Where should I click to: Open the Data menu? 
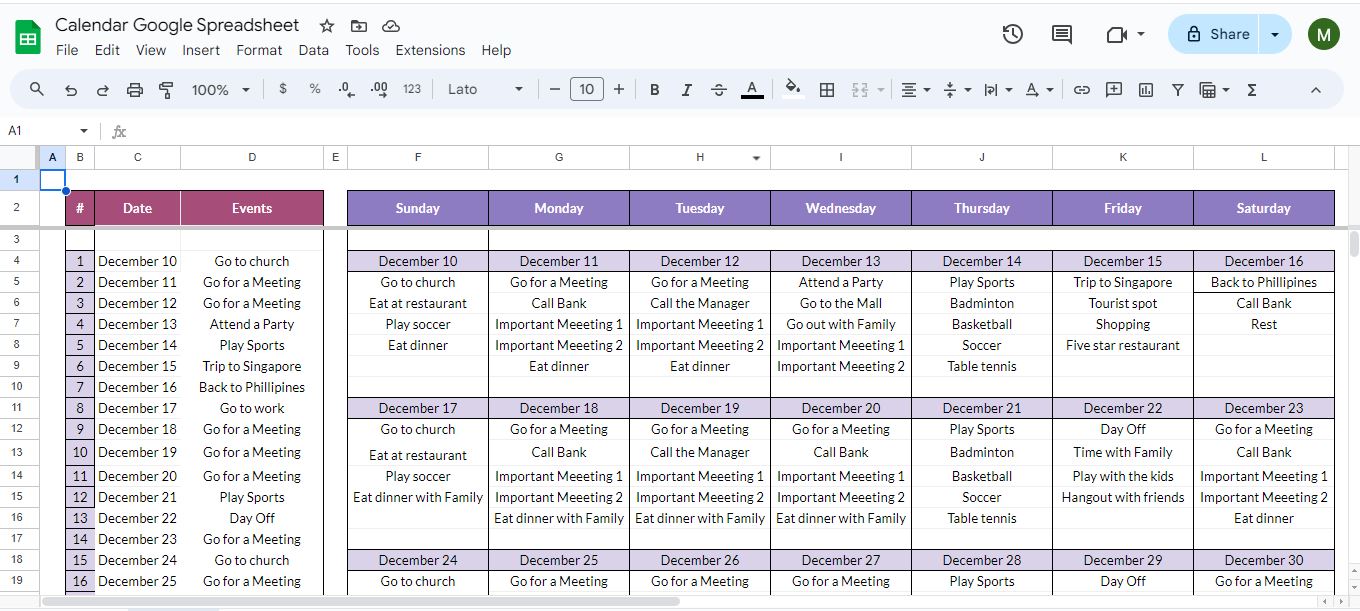click(313, 50)
